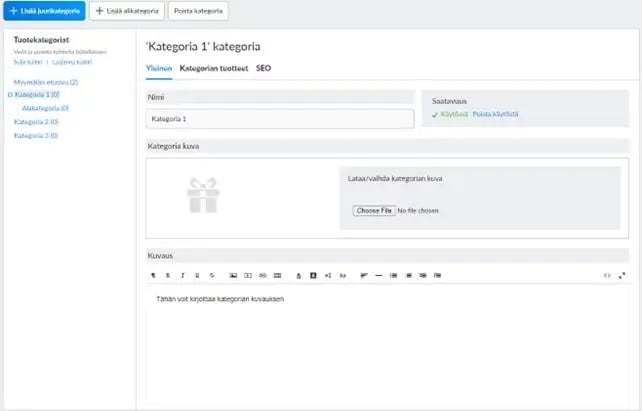The image size is (642, 411).
Task: Collapse the Kategoria 1 tree node
Action: click(10, 95)
